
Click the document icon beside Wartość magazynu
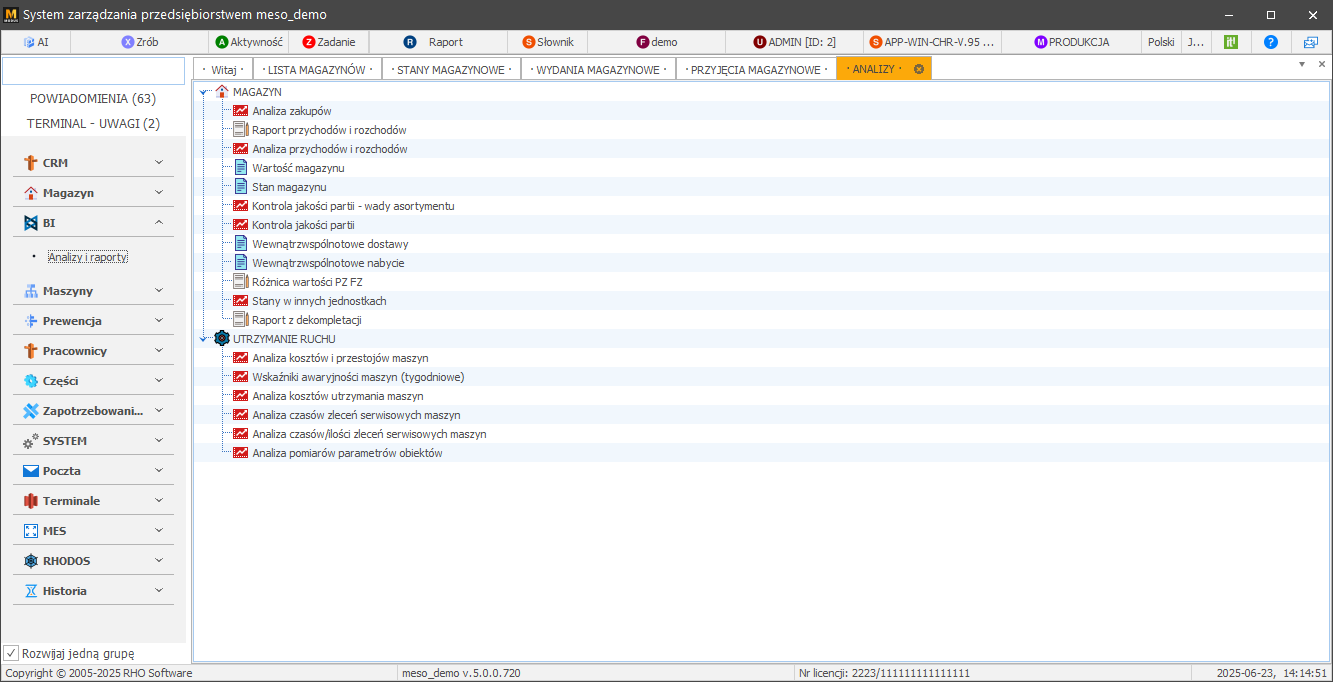click(x=240, y=168)
